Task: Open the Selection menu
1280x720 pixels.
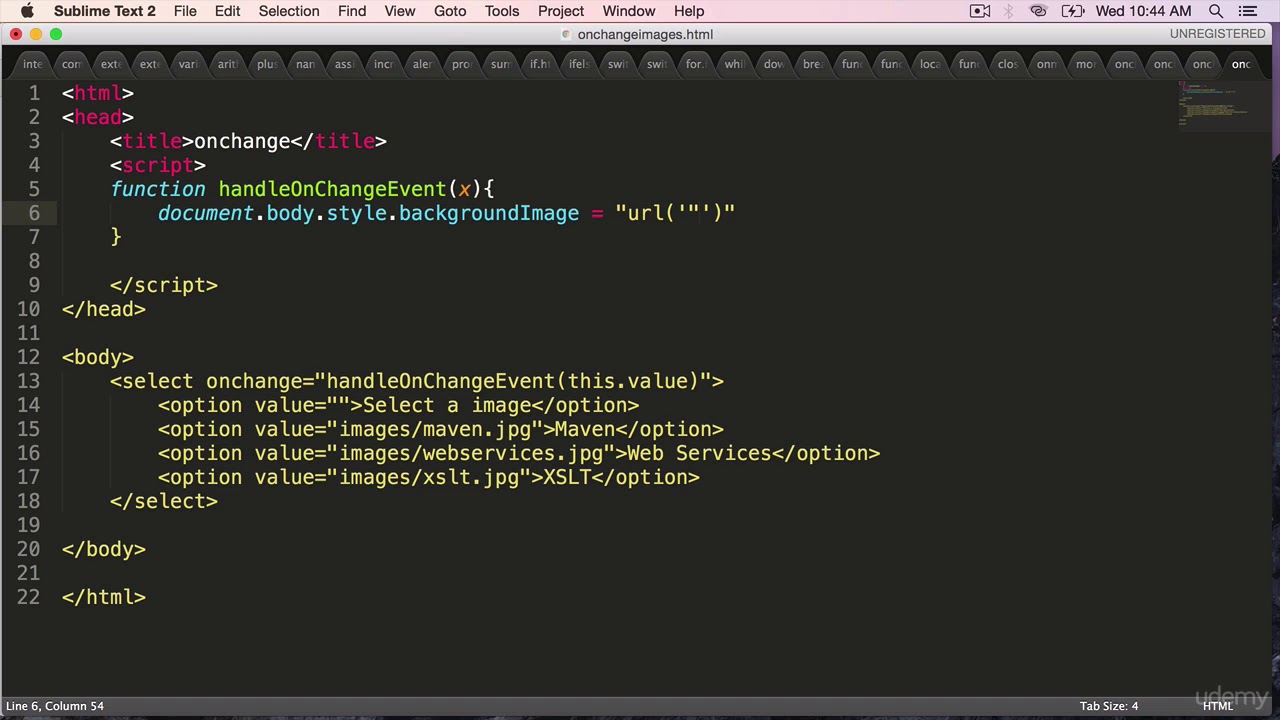Action: [x=289, y=11]
